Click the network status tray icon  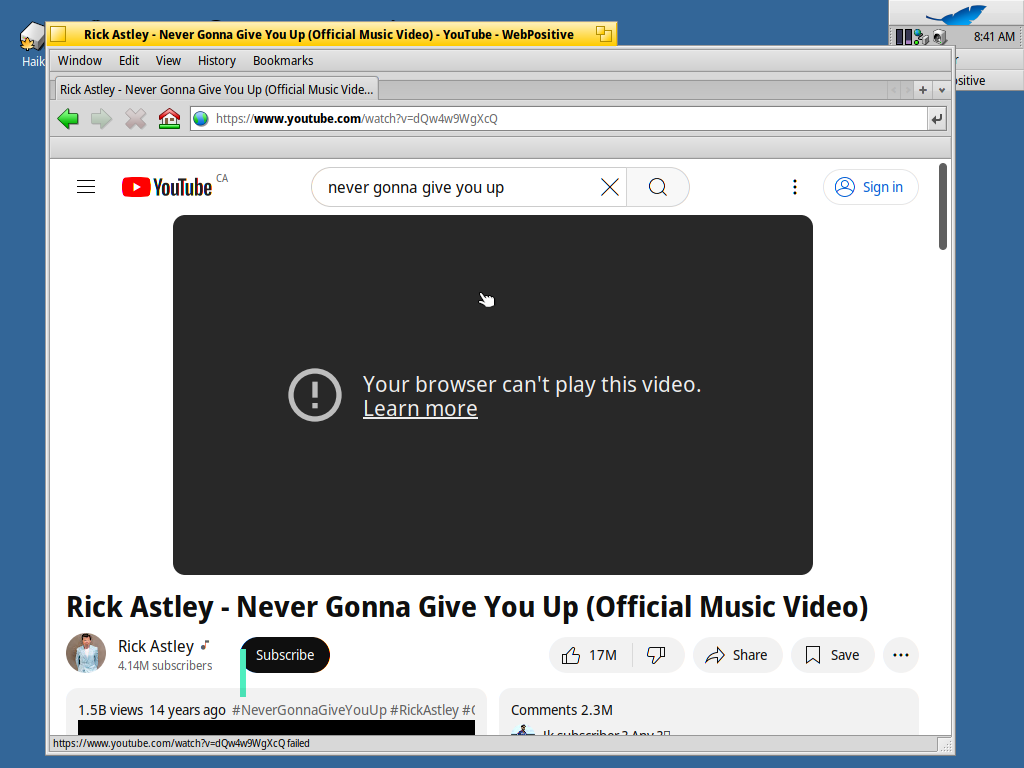click(921, 37)
